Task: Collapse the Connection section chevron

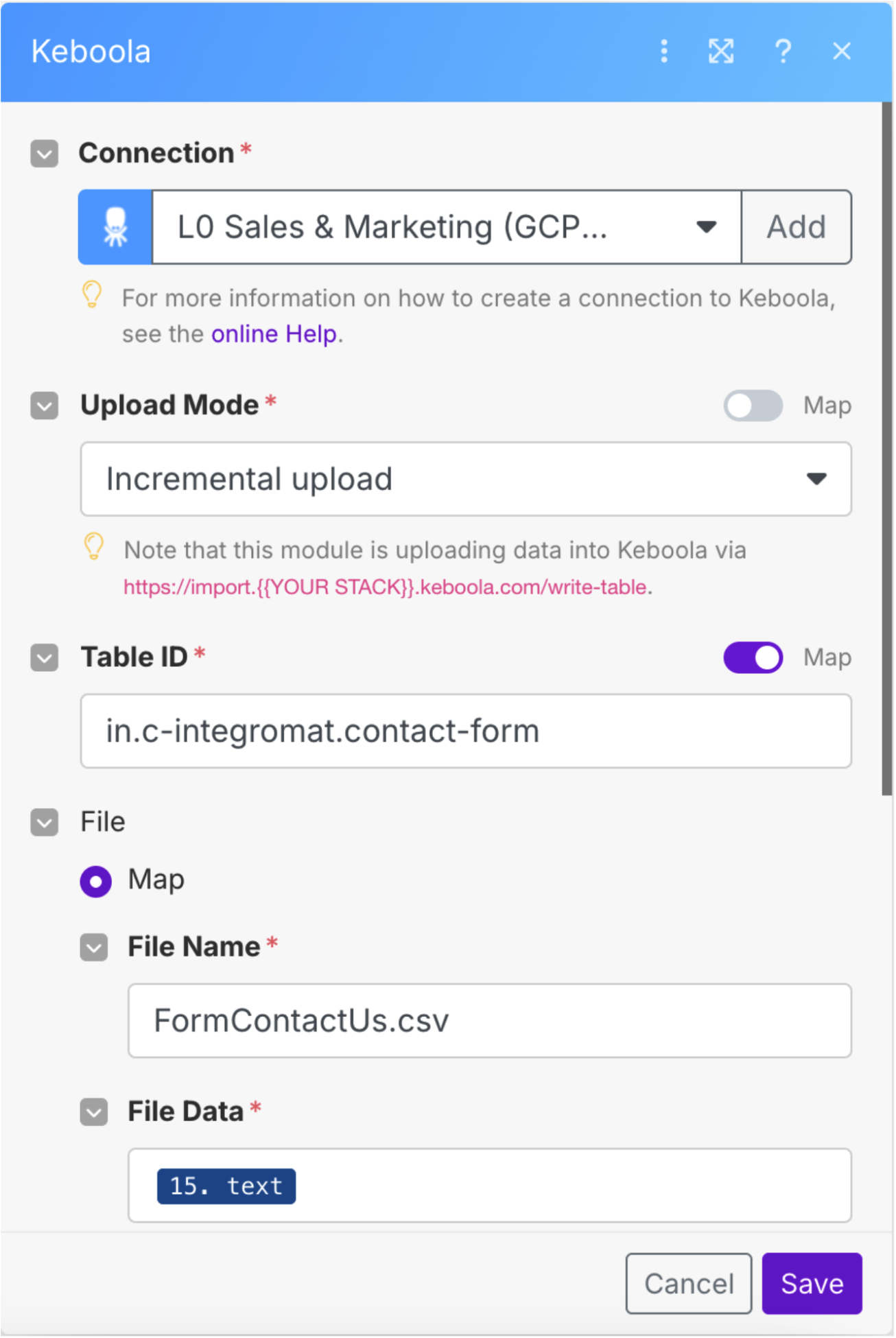Action: tap(45, 154)
